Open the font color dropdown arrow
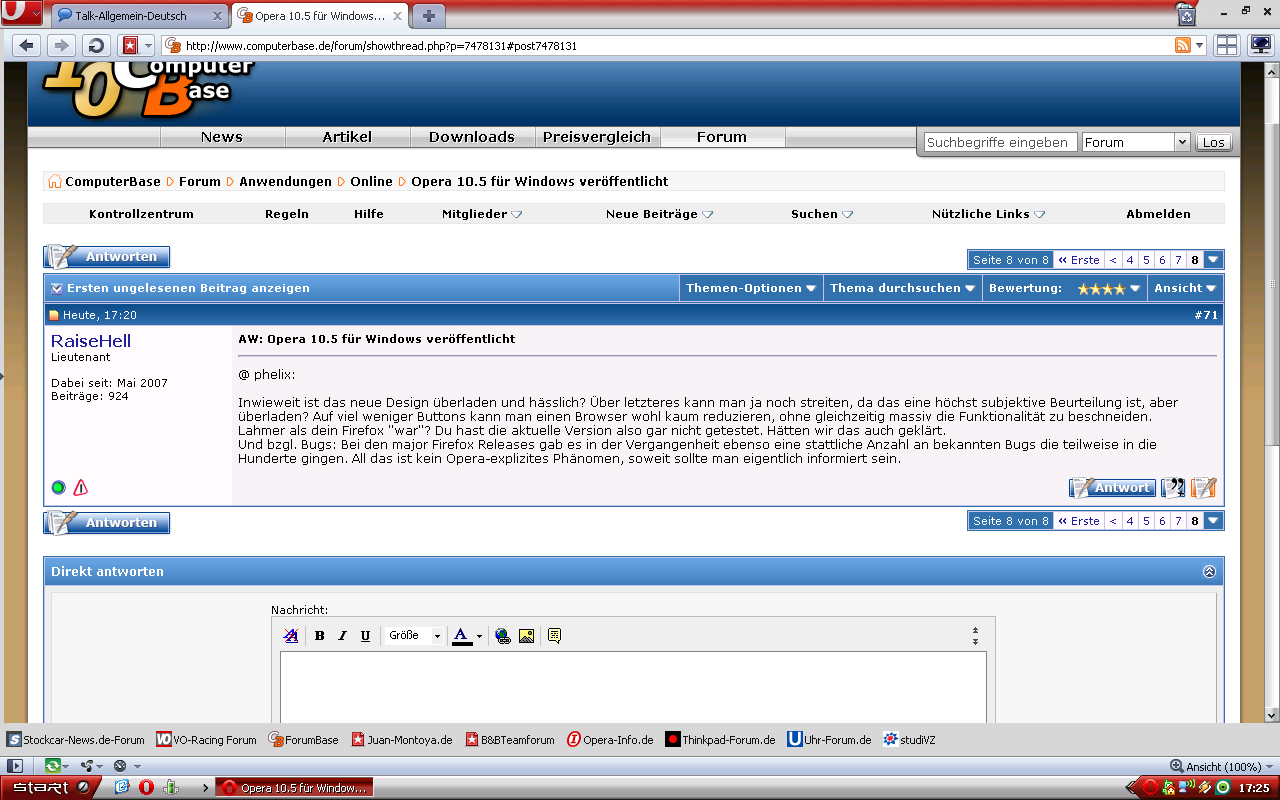Screen dimensions: 1280x800 [479, 636]
